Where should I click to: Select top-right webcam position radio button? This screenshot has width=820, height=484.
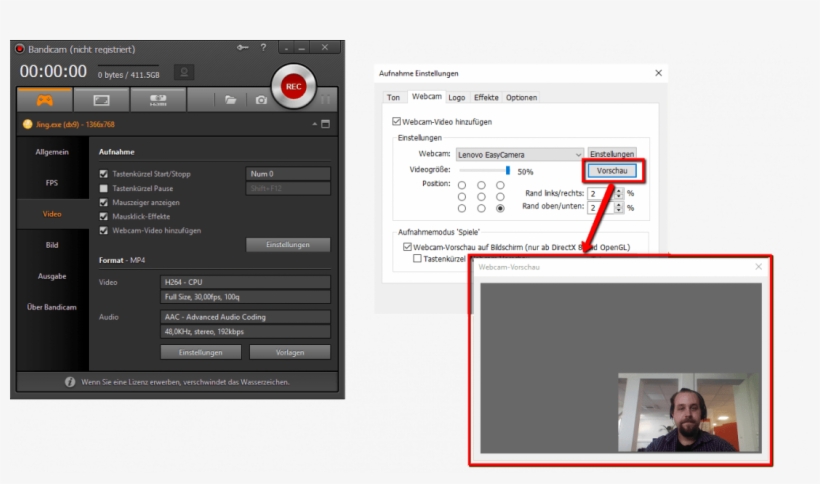(x=500, y=185)
